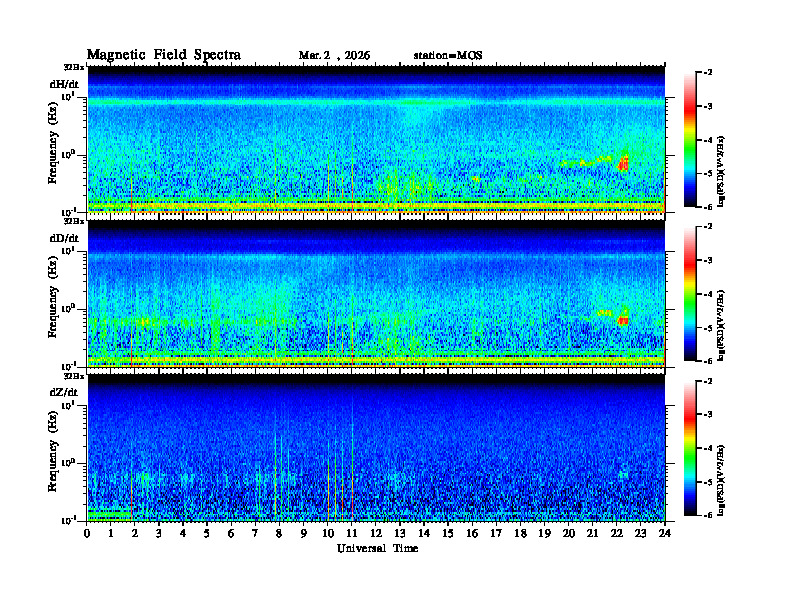The image size is (792, 612).
Task: Click the "-2" value on dH/dt color scale
Action: [x=709, y=73]
